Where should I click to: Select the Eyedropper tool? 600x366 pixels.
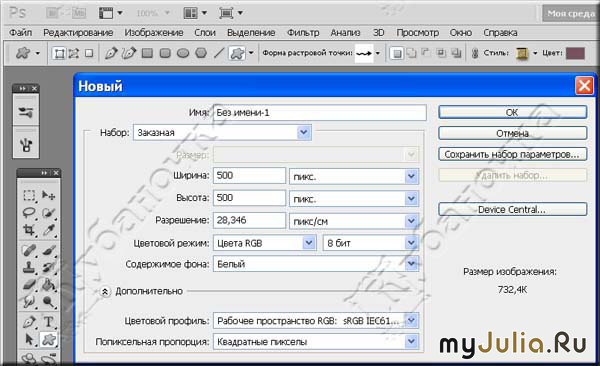pos(48,230)
